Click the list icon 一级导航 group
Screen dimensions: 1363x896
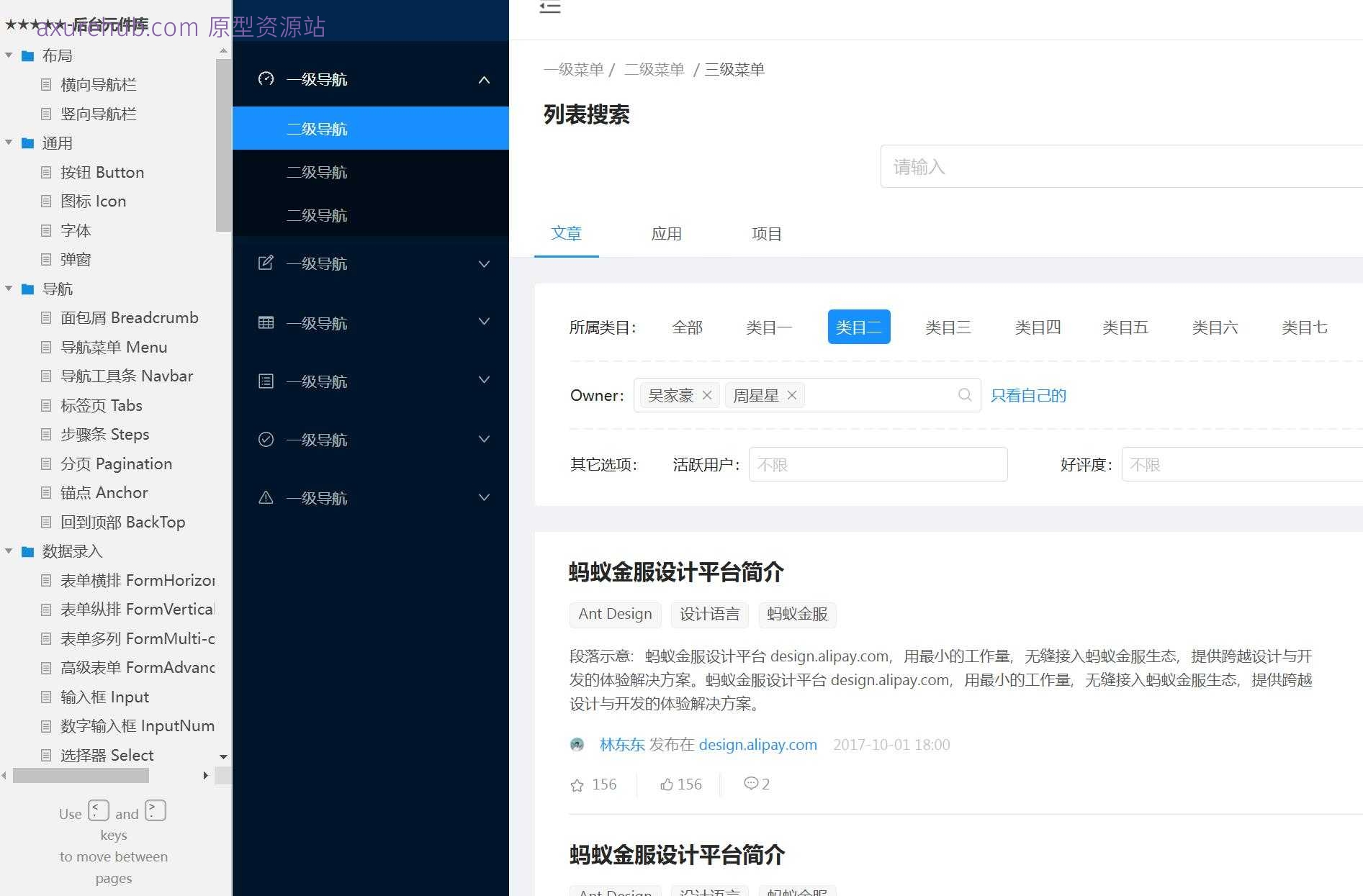click(266, 381)
